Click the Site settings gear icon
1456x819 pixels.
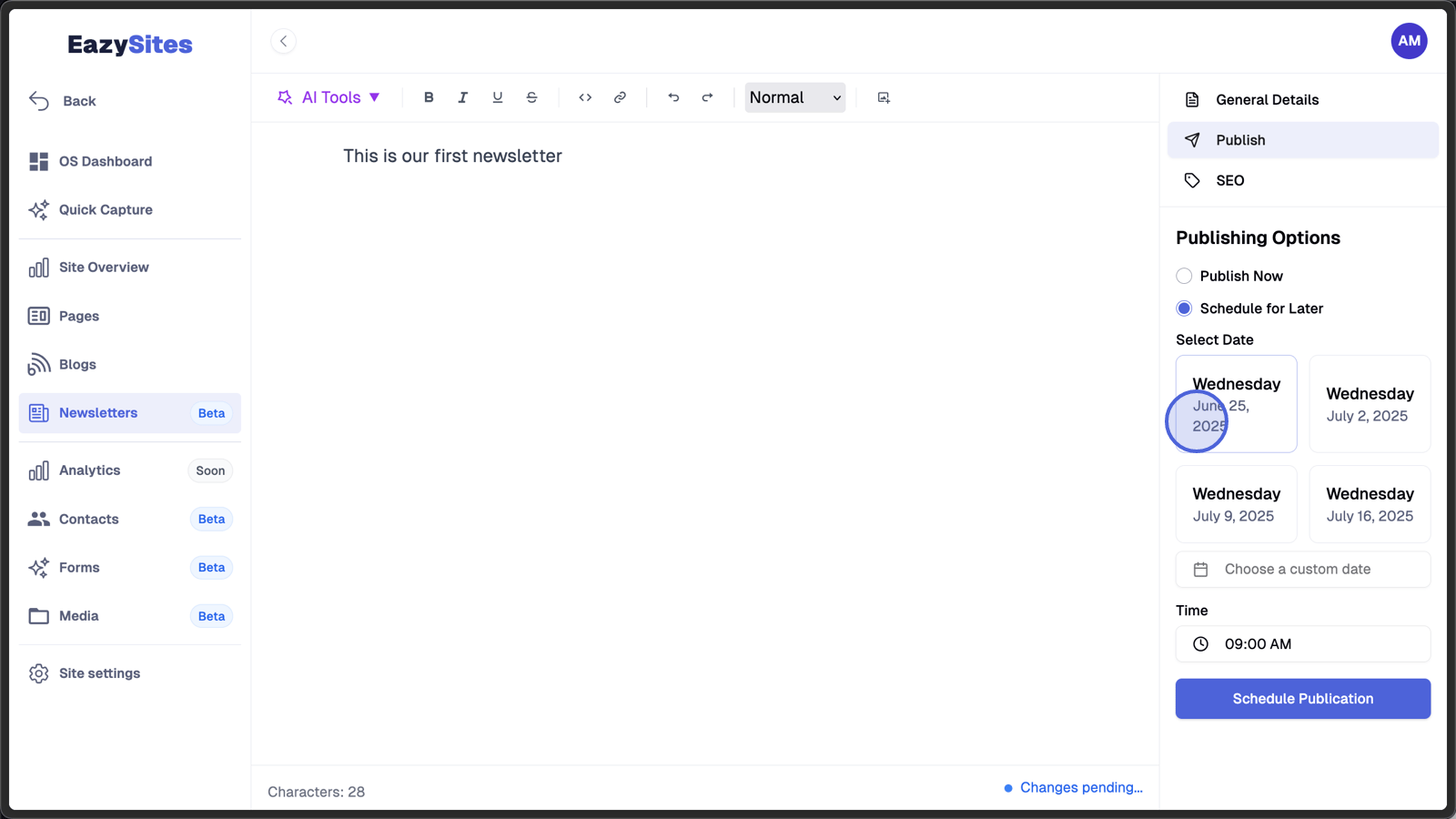38,673
